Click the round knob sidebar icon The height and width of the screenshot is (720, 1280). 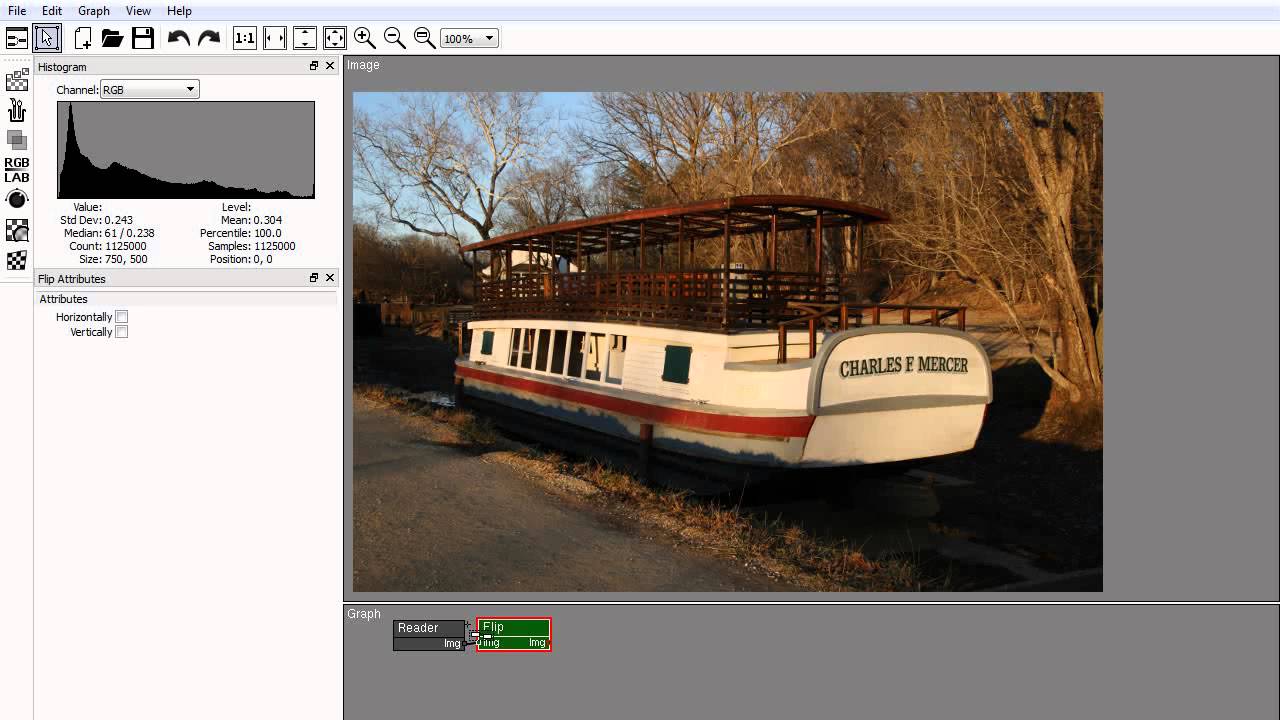point(17,198)
